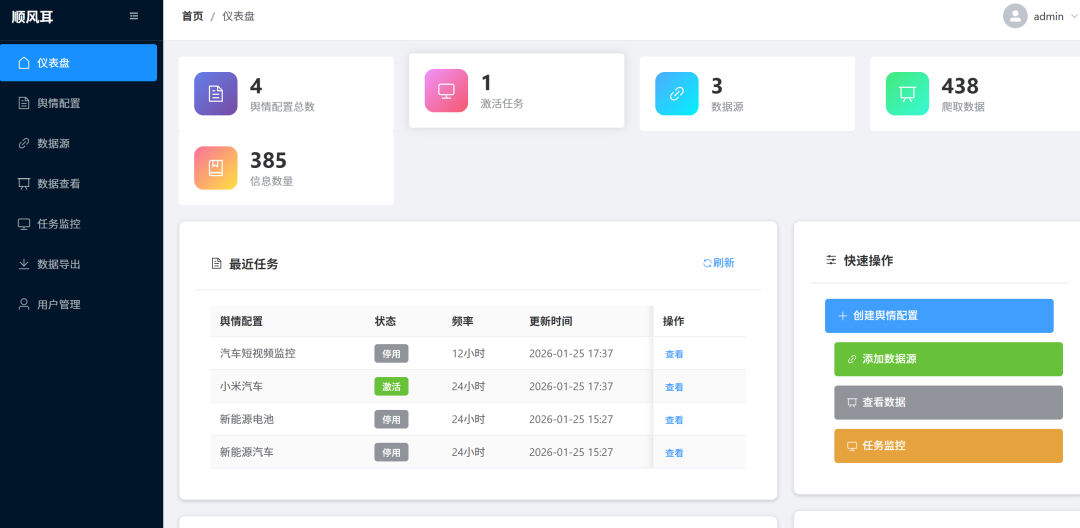The height and width of the screenshot is (528, 1080).
Task: Click the 频率 column header
Action: click(x=463, y=321)
